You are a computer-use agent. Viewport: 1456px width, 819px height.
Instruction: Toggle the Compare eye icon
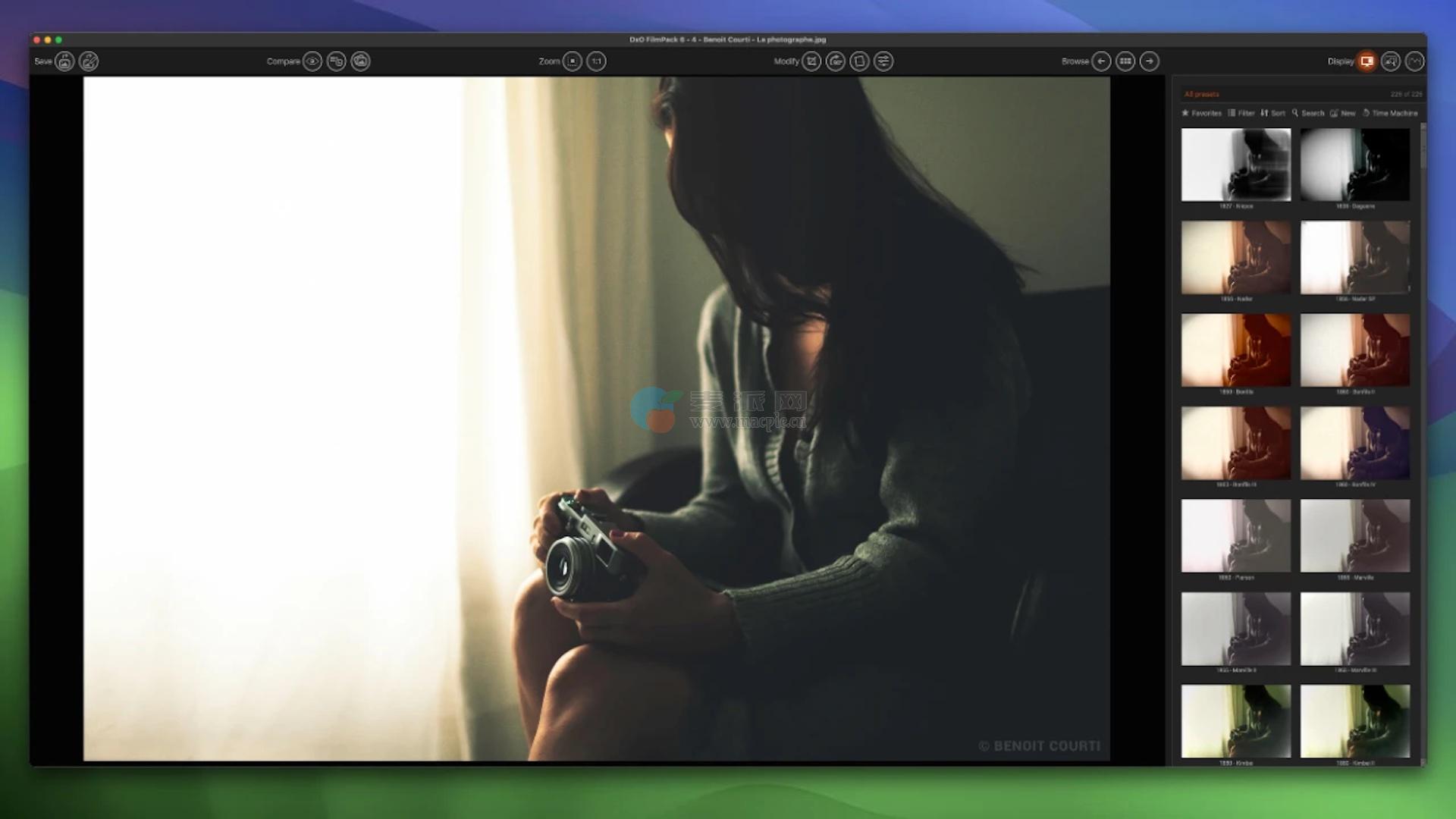312,61
